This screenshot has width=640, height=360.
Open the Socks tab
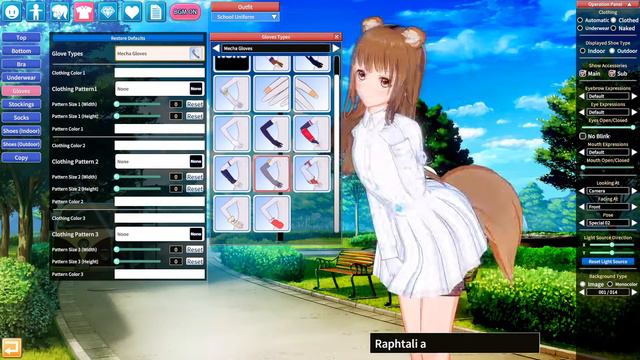pos(21,118)
